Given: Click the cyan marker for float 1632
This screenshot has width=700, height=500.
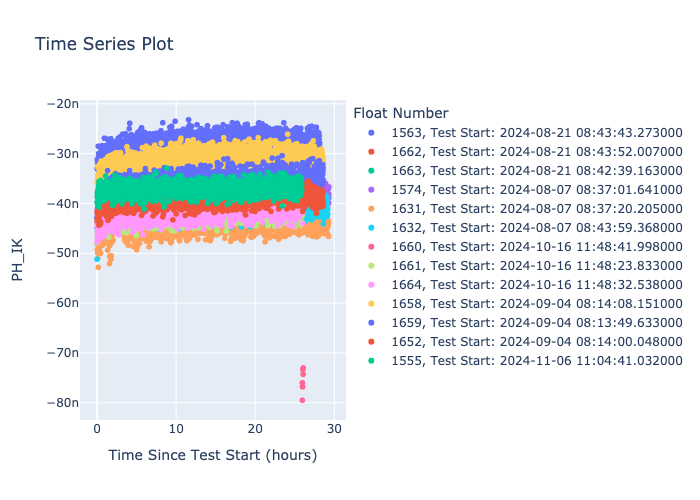Looking at the screenshot, I should (371, 228).
